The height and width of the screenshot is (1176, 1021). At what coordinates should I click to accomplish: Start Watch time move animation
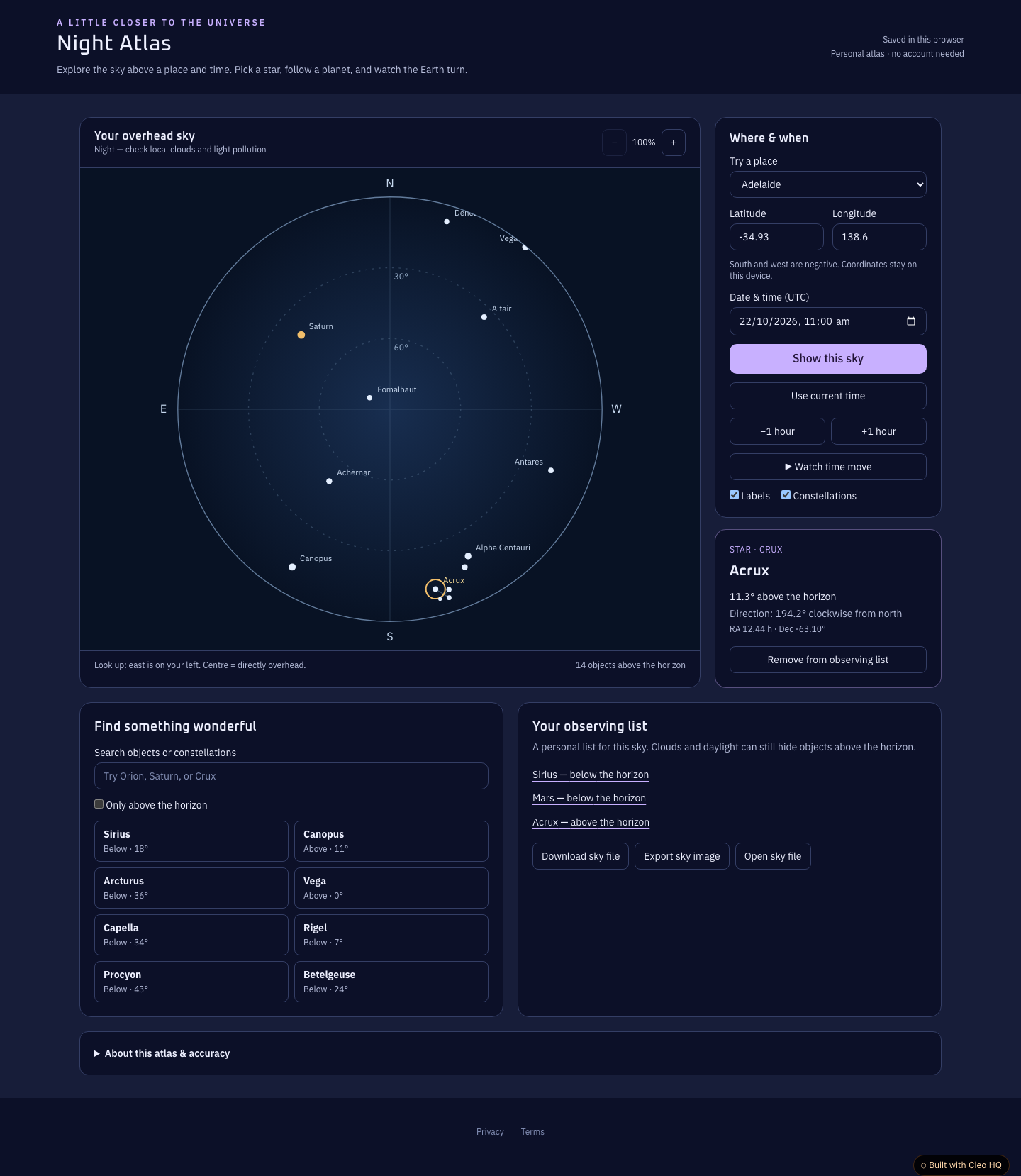[828, 467]
